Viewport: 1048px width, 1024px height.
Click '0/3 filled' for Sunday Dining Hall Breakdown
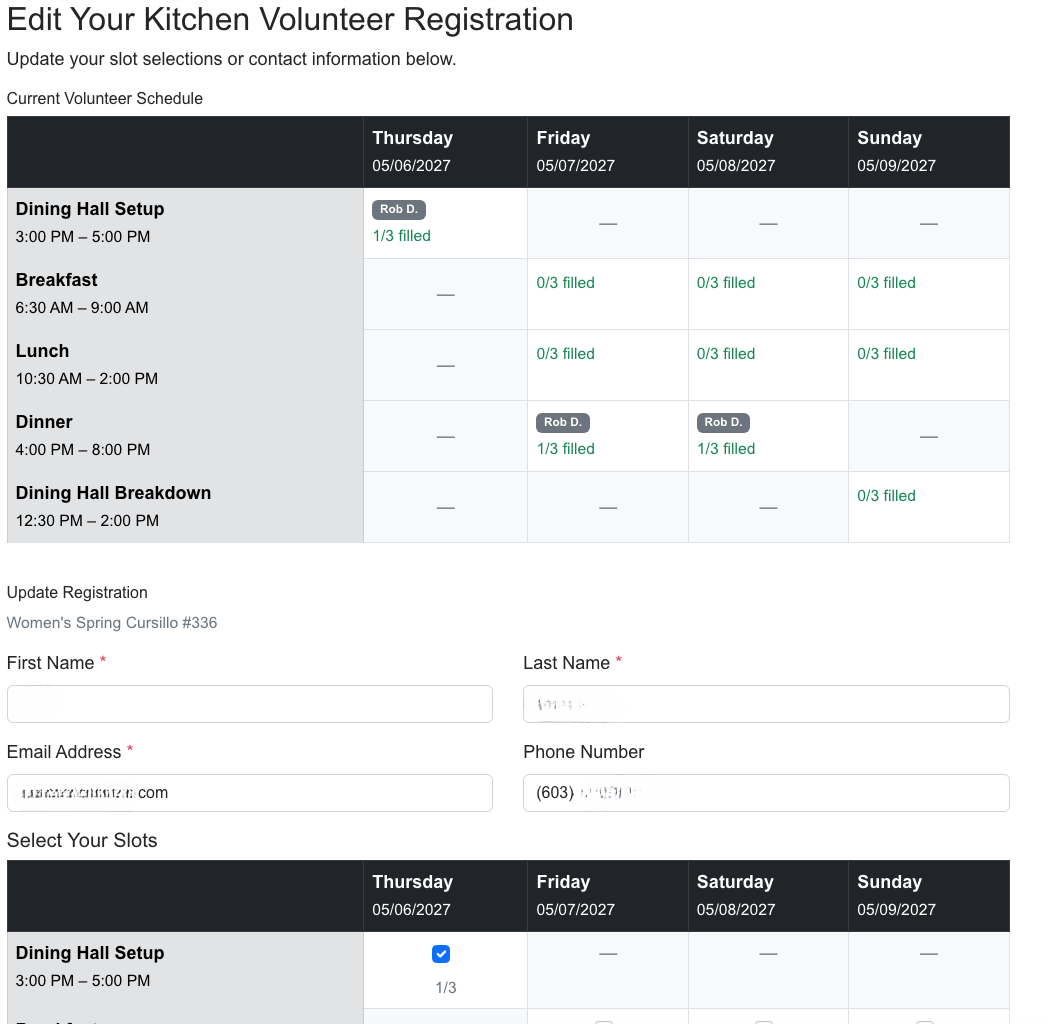coord(886,496)
